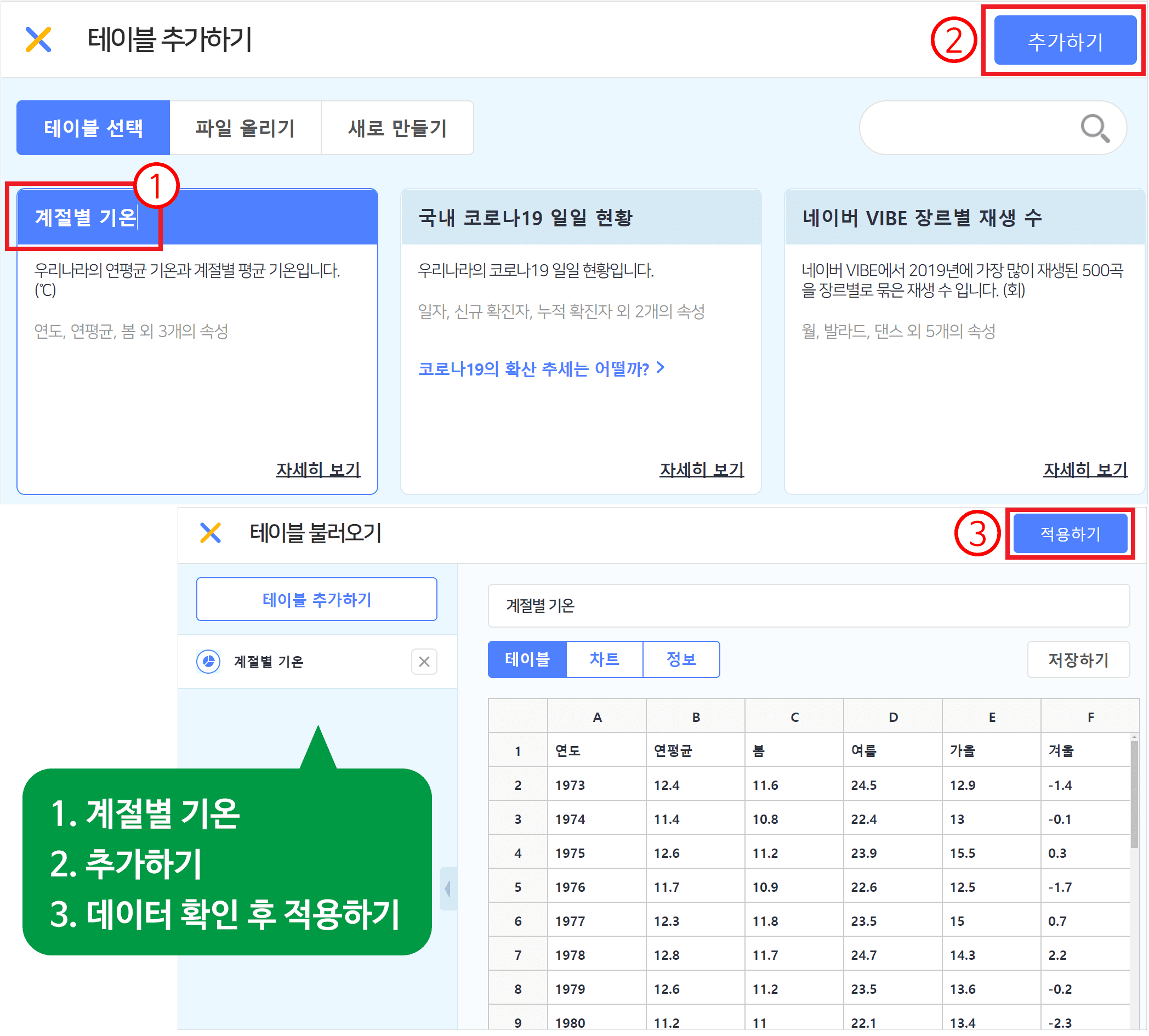
Task: Click the 저장하기 button
Action: [1079, 661]
